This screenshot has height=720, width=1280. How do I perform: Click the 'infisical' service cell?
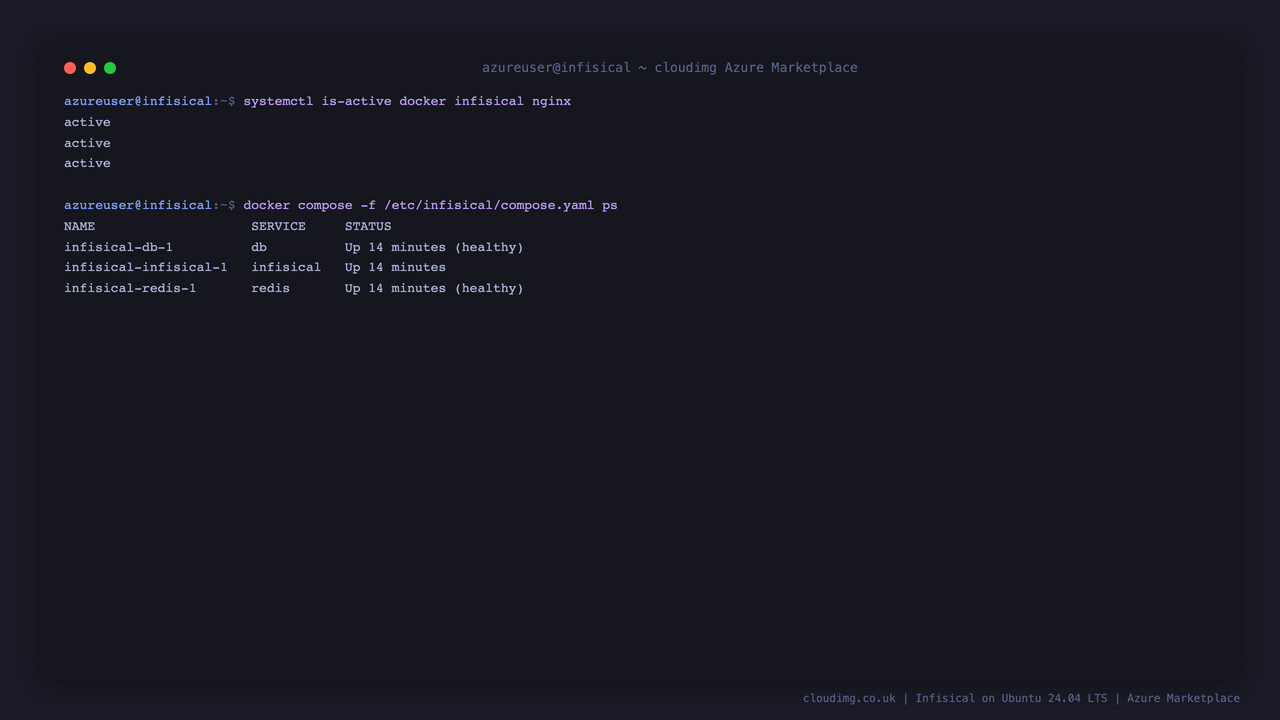(x=286, y=267)
